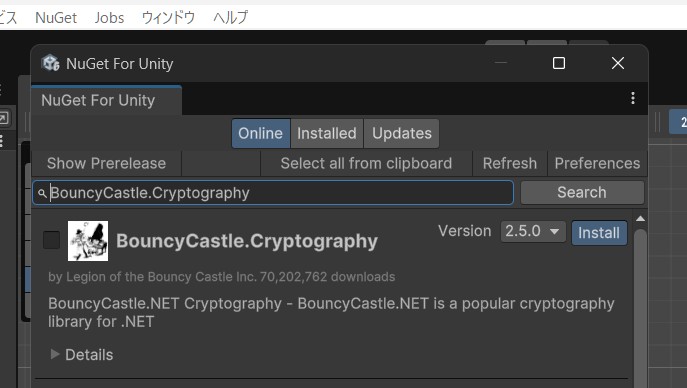Open the Version 2.5.0 dropdown
This screenshot has width=687, height=388.
coord(533,231)
